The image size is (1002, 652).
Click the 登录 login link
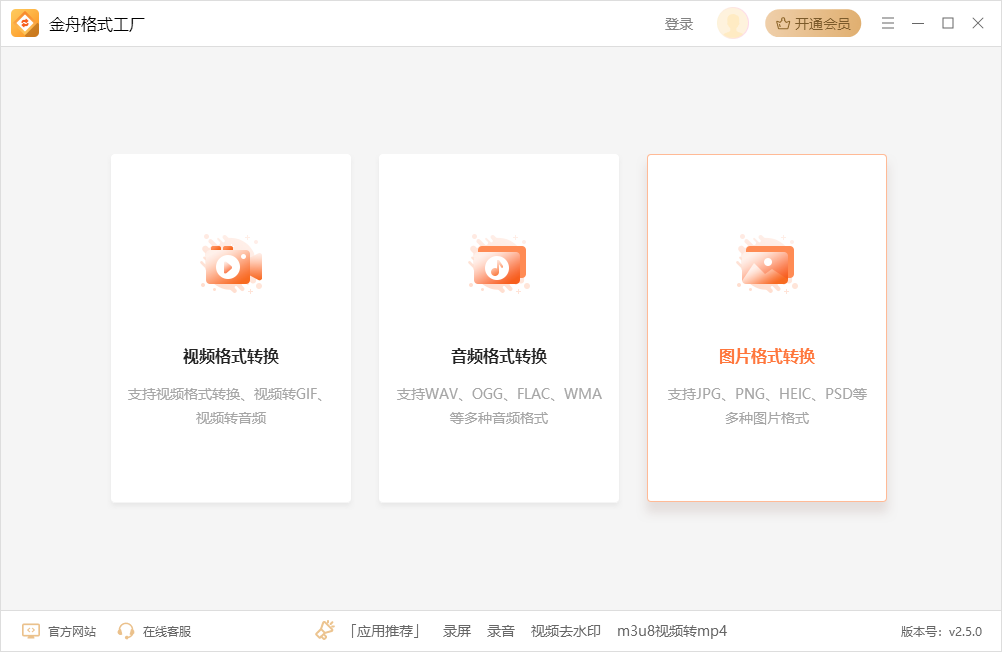coord(680,22)
